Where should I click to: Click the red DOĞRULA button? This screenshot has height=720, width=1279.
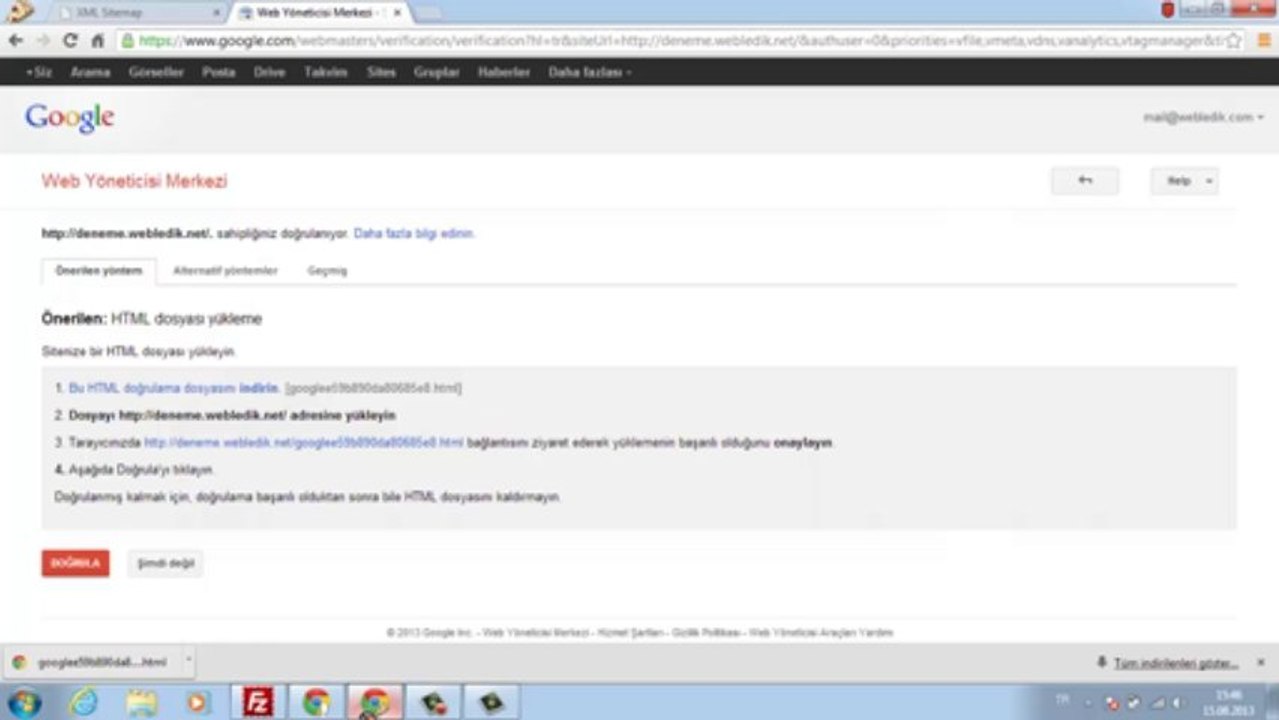point(76,563)
